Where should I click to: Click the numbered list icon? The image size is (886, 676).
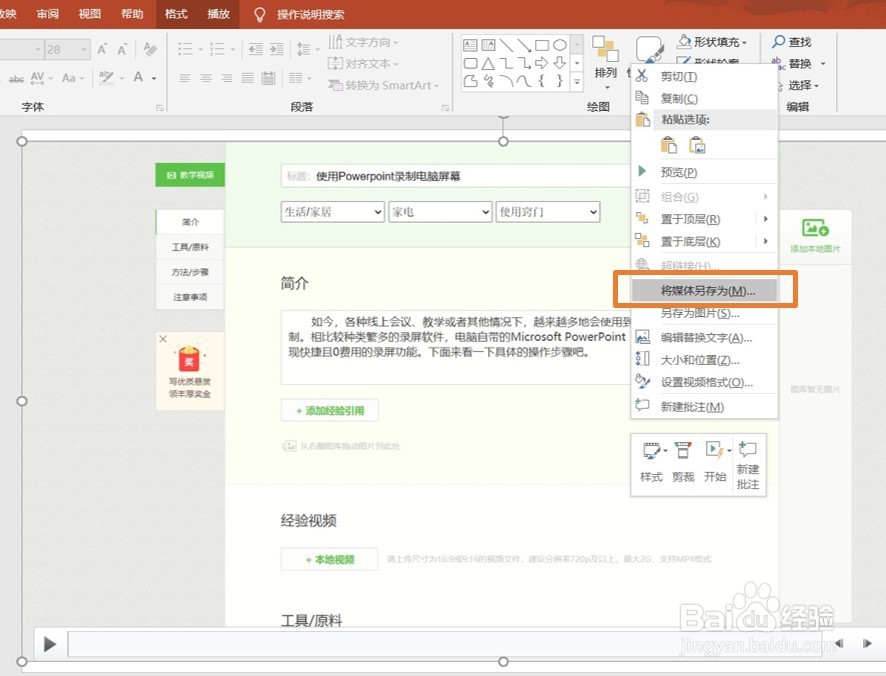[217, 49]
